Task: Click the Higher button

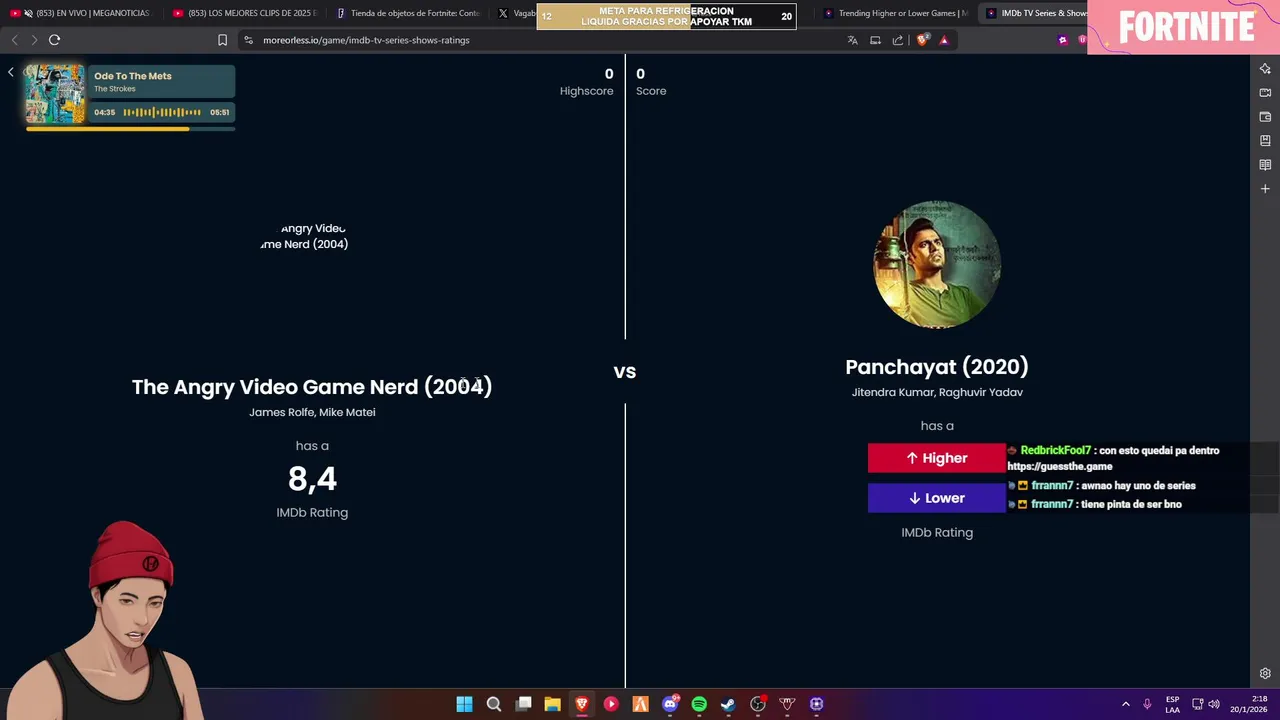Action: [937, 458]
